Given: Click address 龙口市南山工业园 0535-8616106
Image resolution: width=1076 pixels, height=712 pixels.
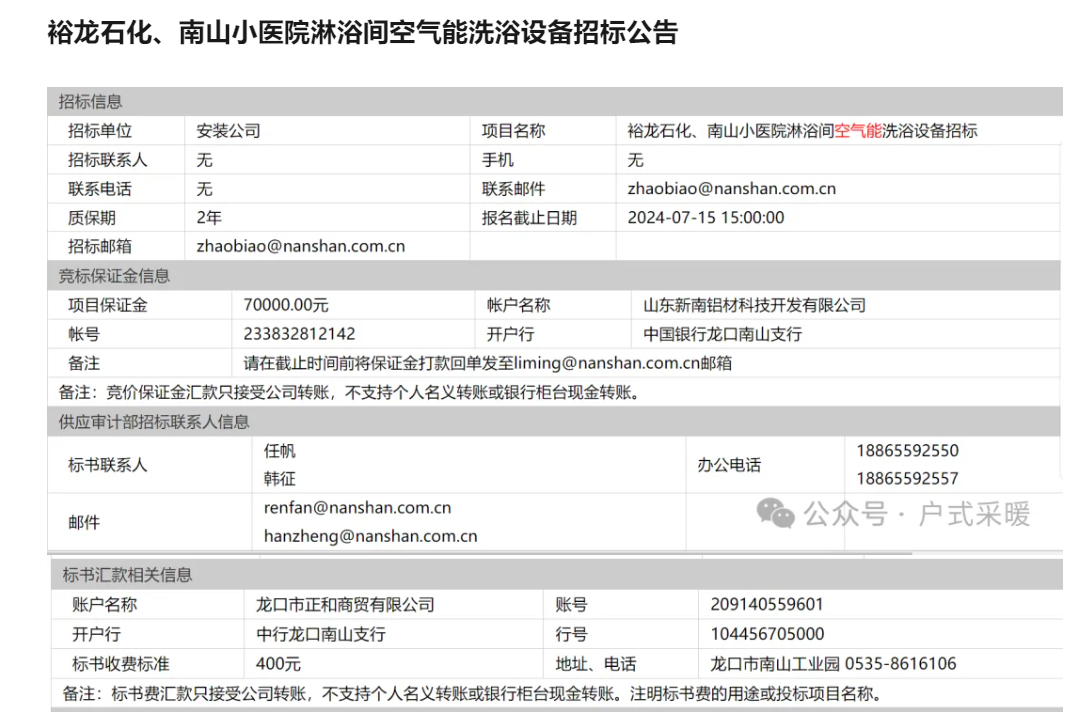Looking at the screenshot, I should click(833, 664).
